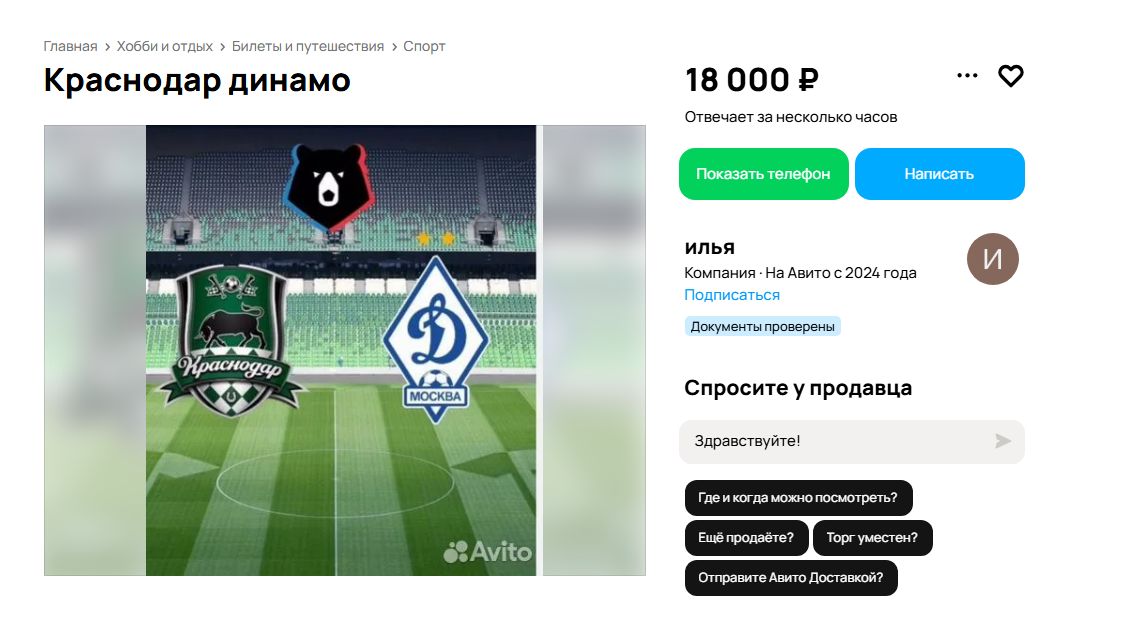Select 'Где и когда можно посмотреть?' quick question
1134x631 pixels.
[798, 498]
